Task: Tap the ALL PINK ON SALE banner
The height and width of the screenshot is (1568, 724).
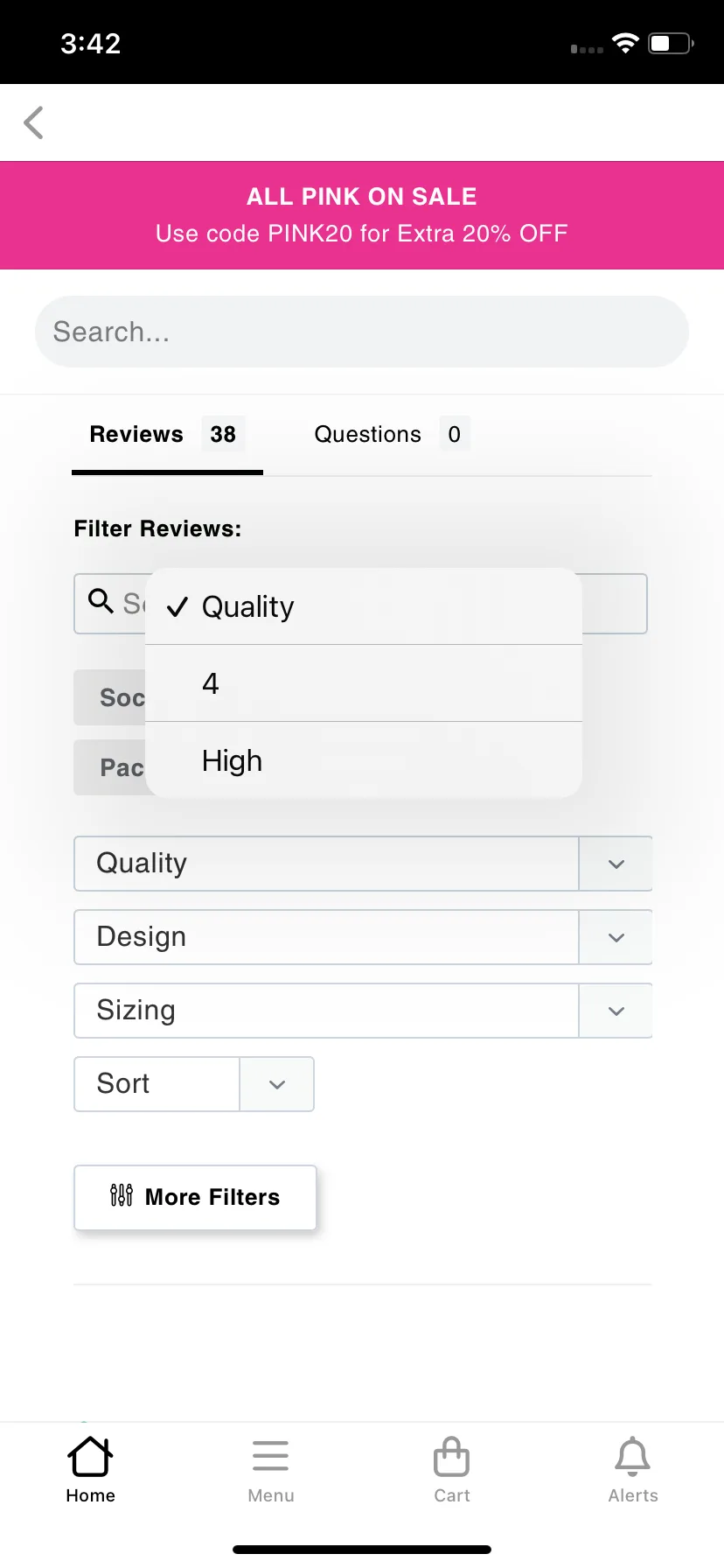Action: [362, 215]
